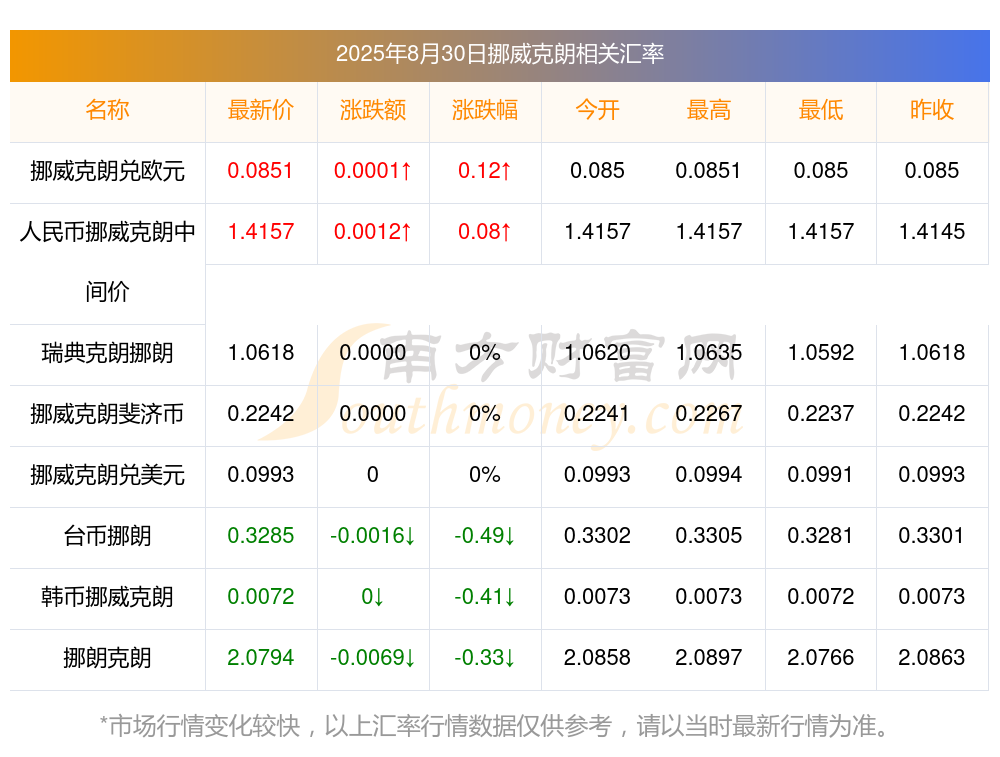Click the row name 韩币挪威克朗

[x=107, y=597]
